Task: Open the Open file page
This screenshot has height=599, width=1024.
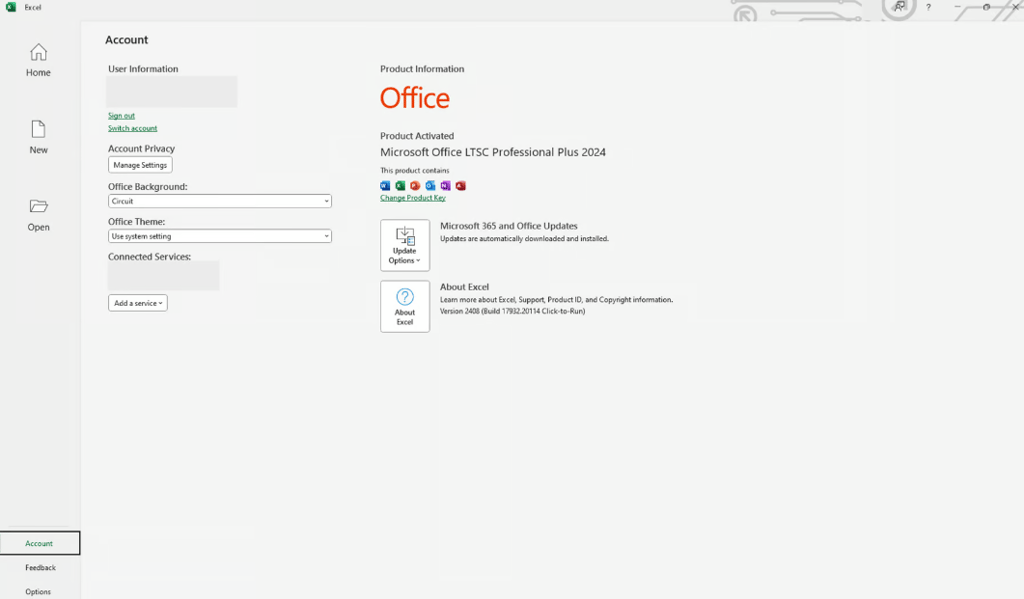Action: click(38, 215)
